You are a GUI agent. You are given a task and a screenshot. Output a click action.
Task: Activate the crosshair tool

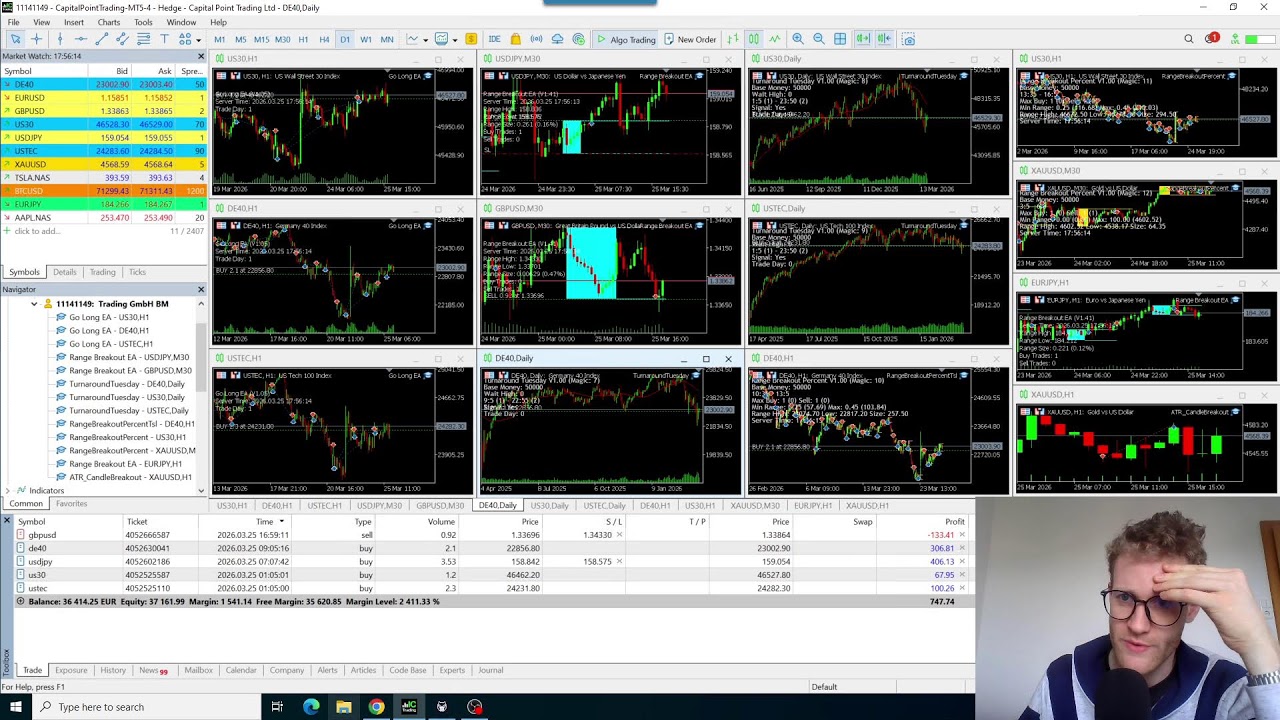(x=37, y=39)
